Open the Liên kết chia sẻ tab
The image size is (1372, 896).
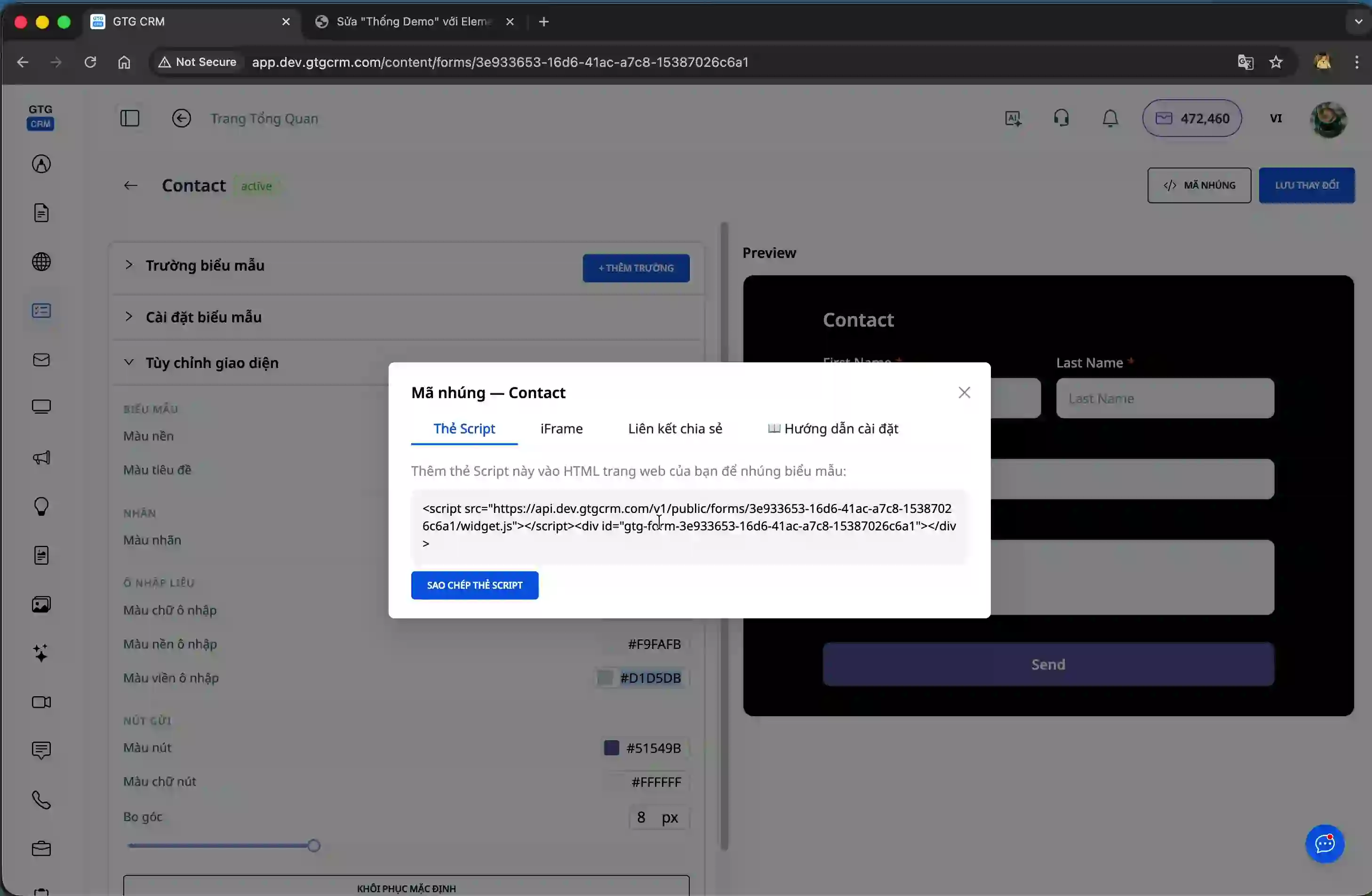(675, 428)
